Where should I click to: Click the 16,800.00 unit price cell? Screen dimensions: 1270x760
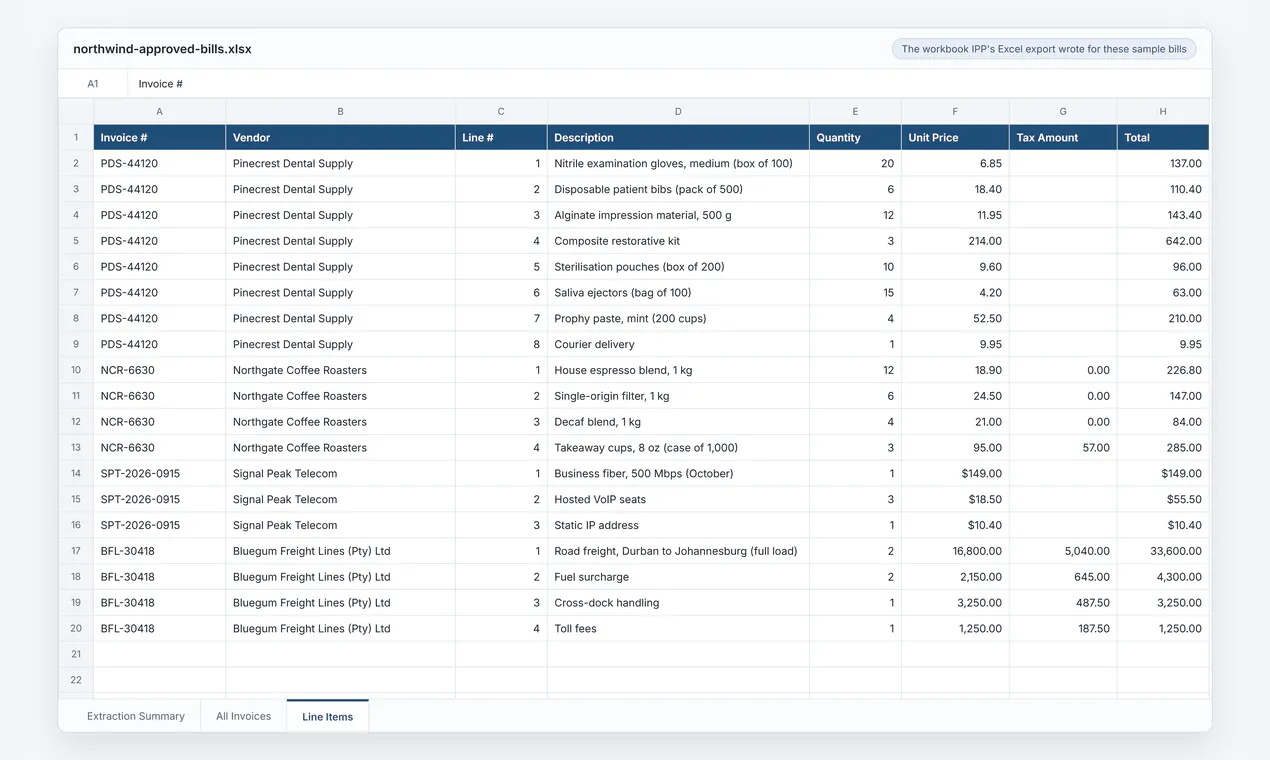coord(955,551)
